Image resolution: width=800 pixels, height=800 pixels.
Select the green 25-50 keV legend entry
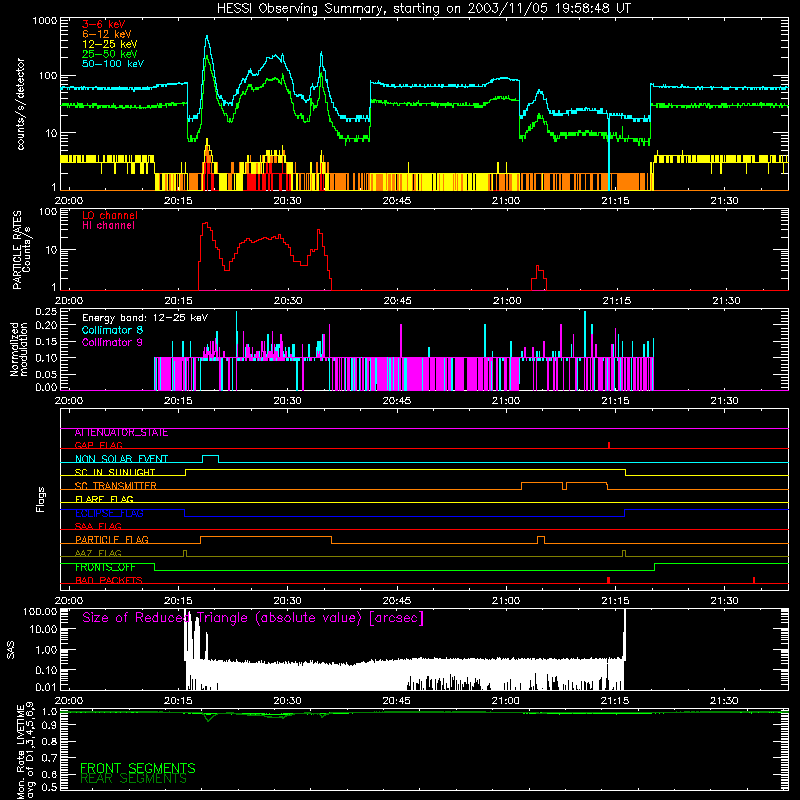tap(110, 54)
